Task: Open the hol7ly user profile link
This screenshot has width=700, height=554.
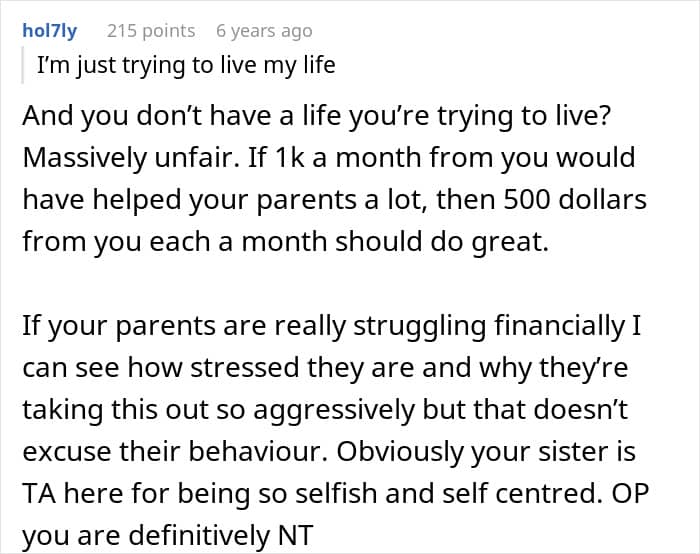Action: 49,31
